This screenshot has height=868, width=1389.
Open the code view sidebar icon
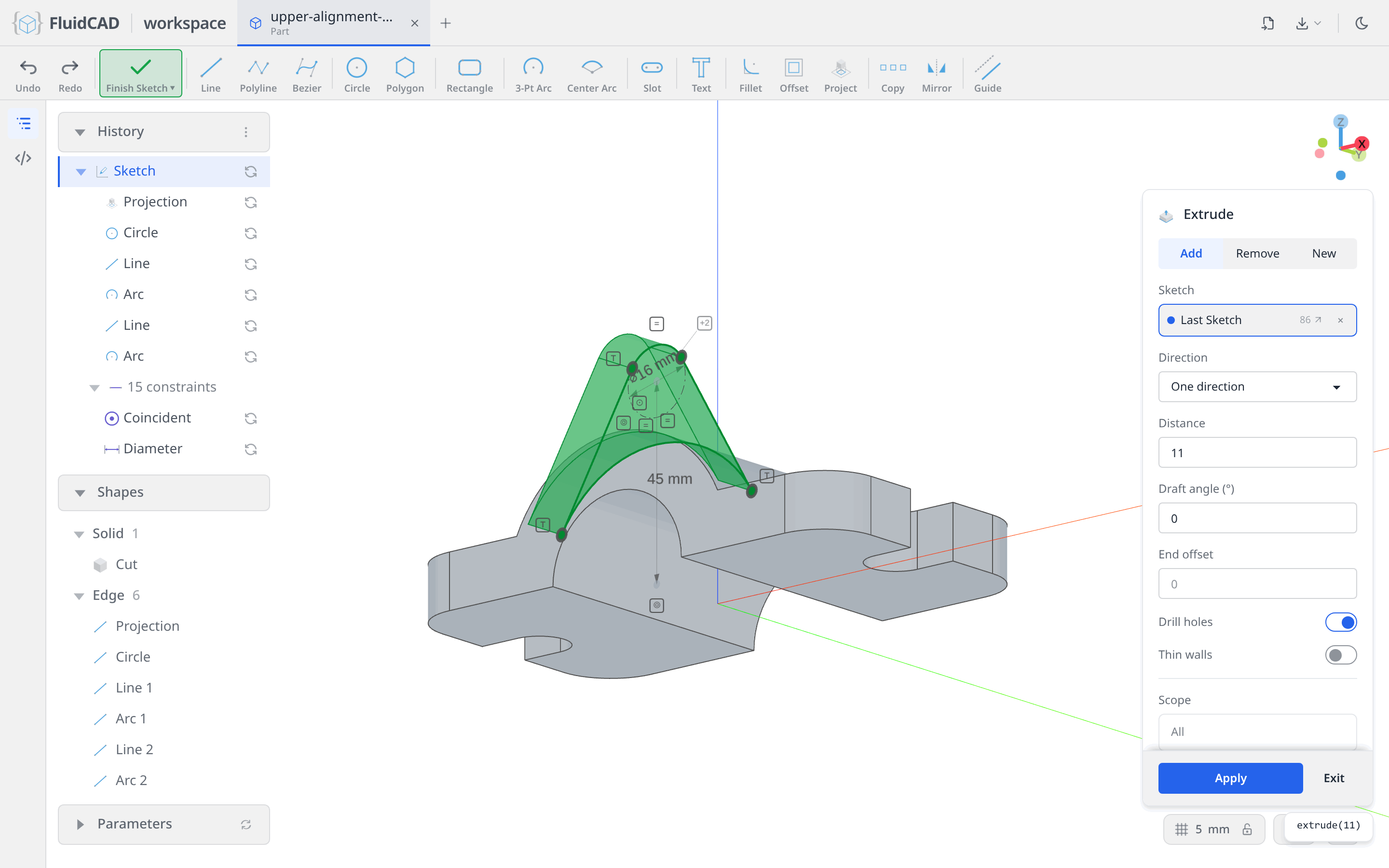click(x=23, y=158)
